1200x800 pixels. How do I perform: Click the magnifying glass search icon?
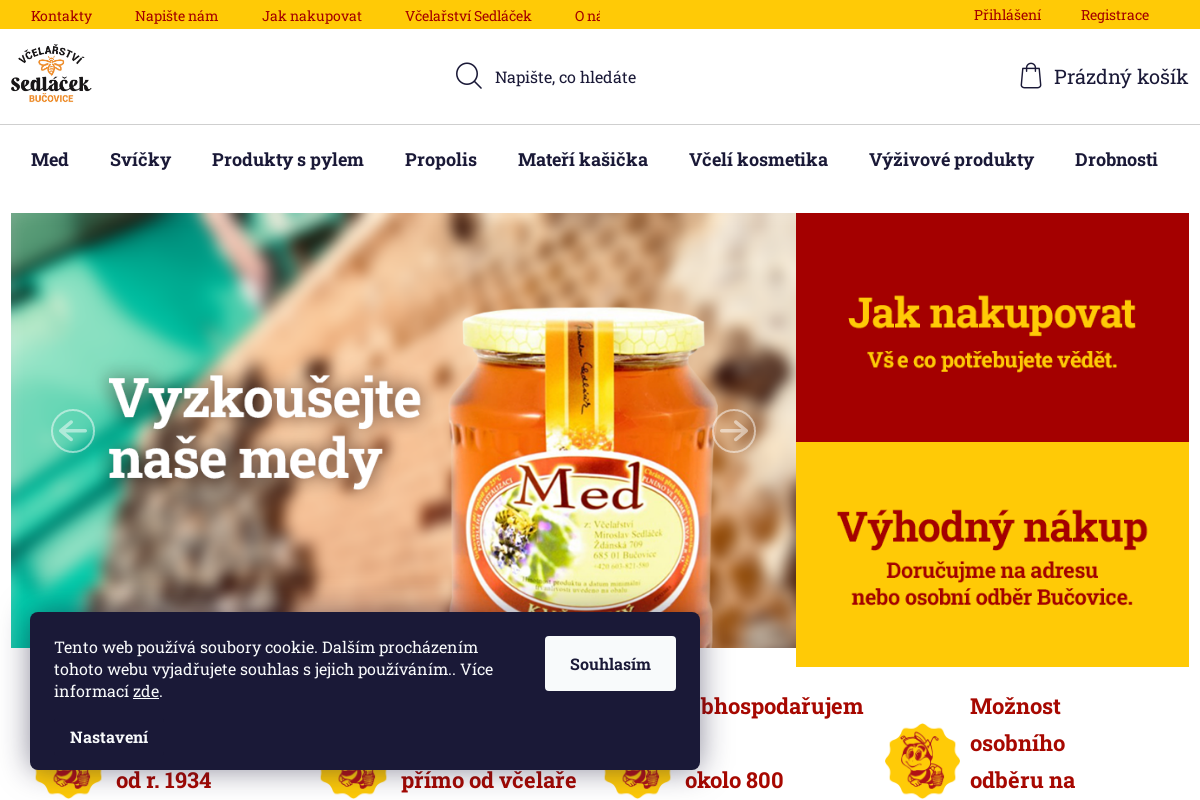469,76
